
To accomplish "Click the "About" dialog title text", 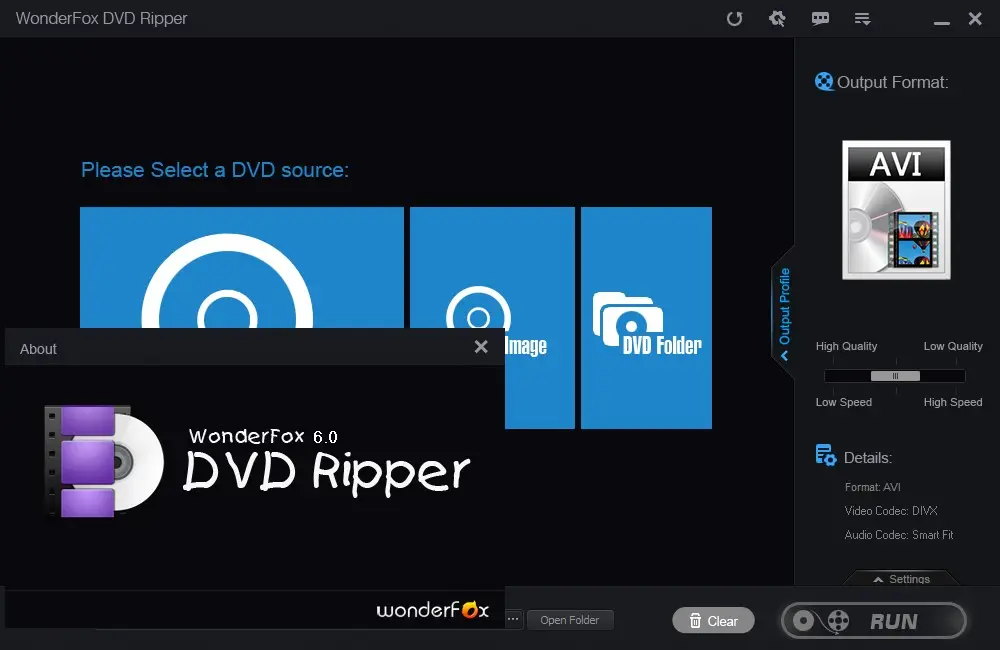I will [x=38, y=349].
